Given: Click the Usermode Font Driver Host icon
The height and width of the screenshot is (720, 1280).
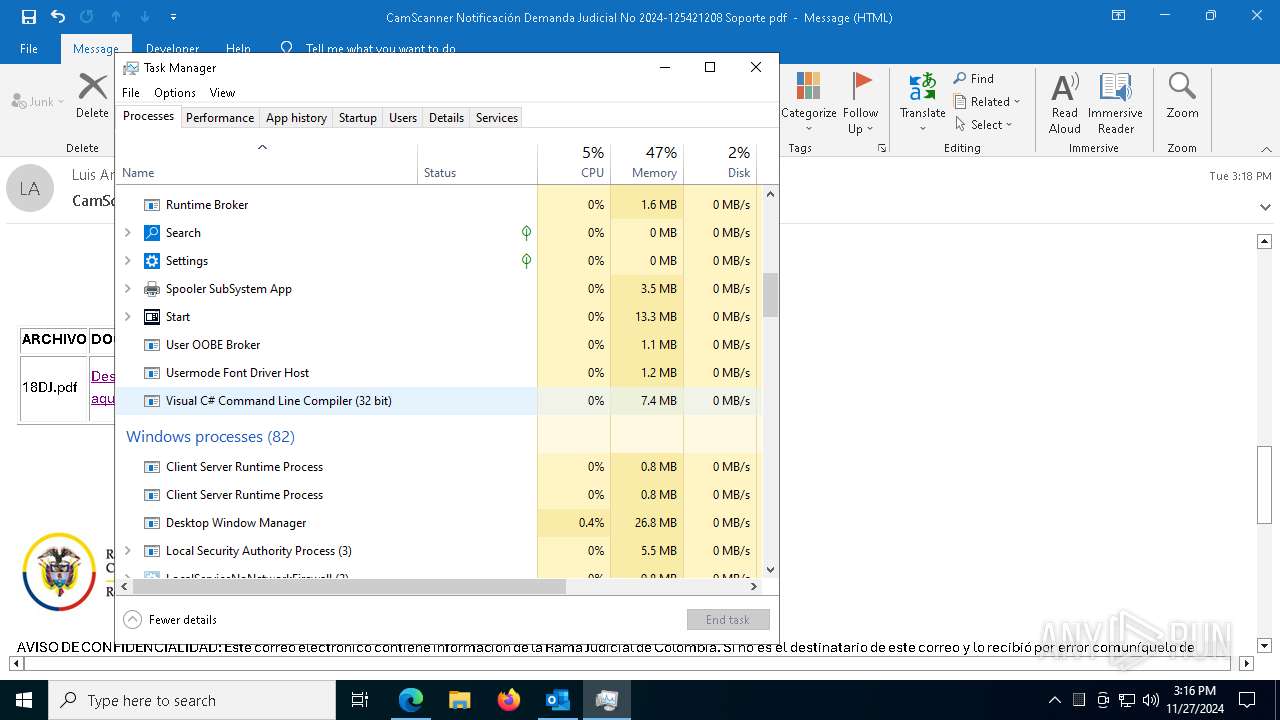Looking at the screenshot, I should pos(152,373).
